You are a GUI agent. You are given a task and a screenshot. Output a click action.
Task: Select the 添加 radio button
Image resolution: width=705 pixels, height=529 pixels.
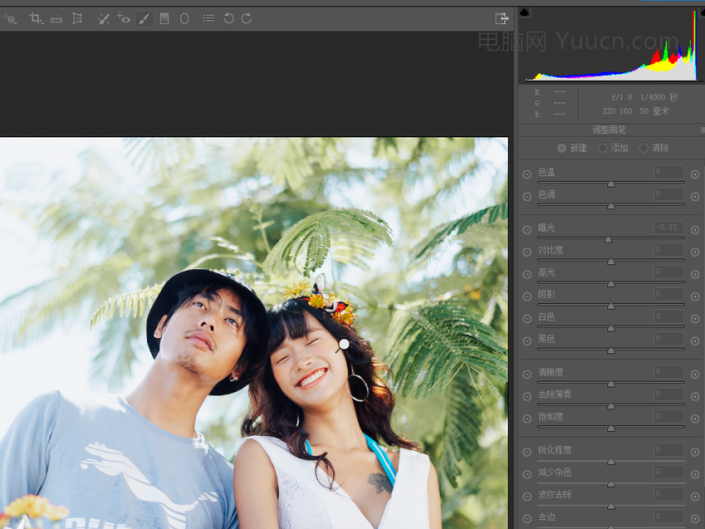coord(602,148)
